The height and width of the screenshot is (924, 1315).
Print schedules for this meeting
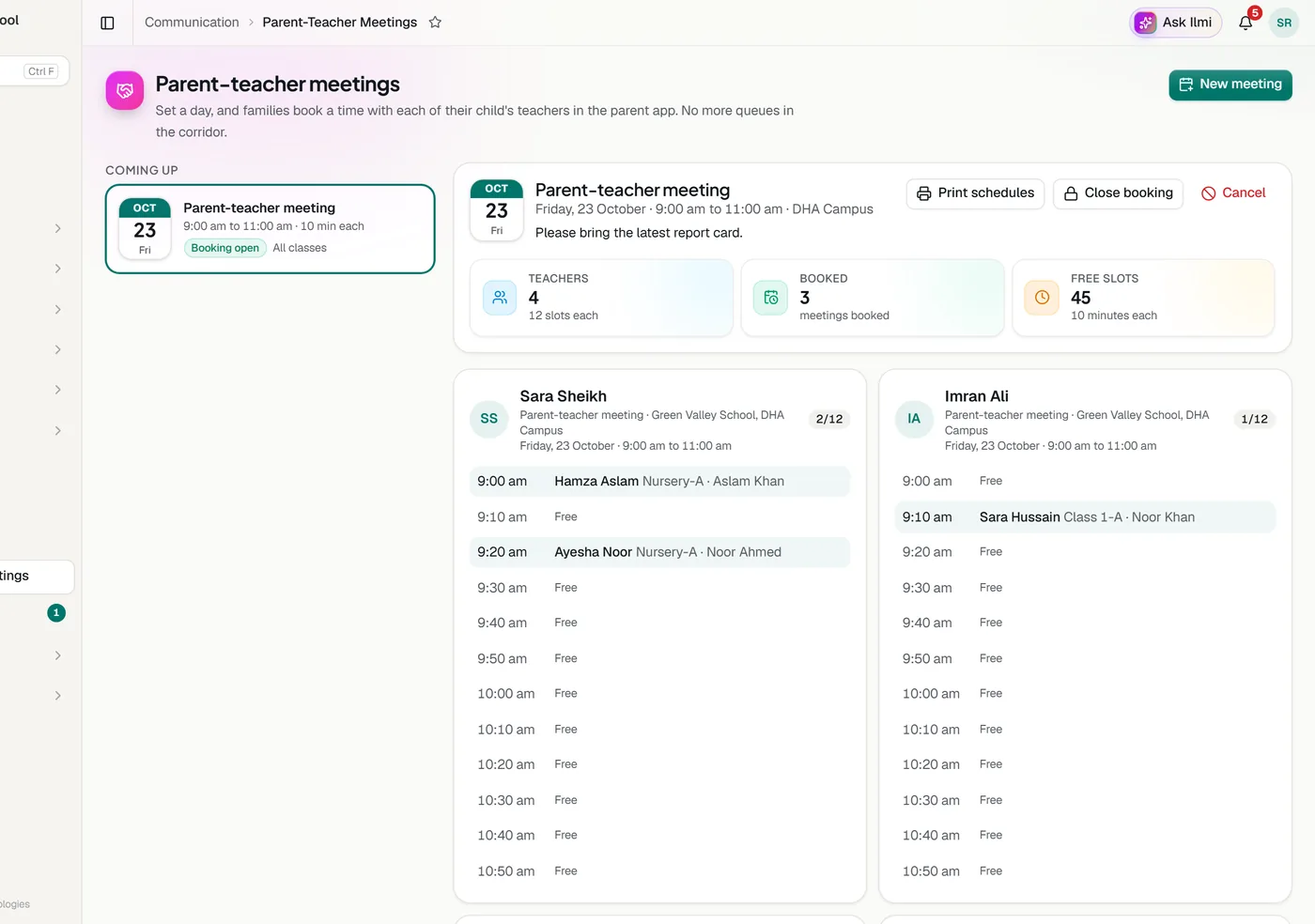(975, 193)
